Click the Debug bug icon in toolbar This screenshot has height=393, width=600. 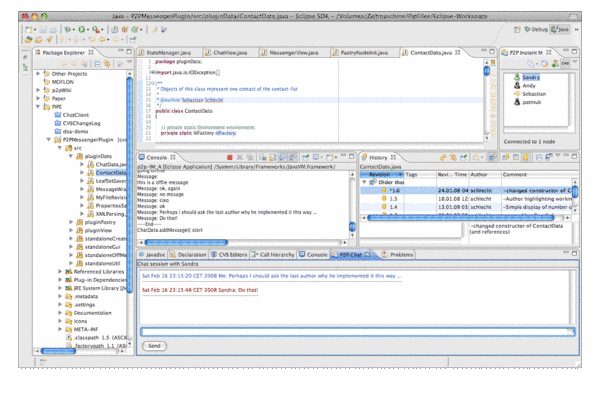[68, 29]
